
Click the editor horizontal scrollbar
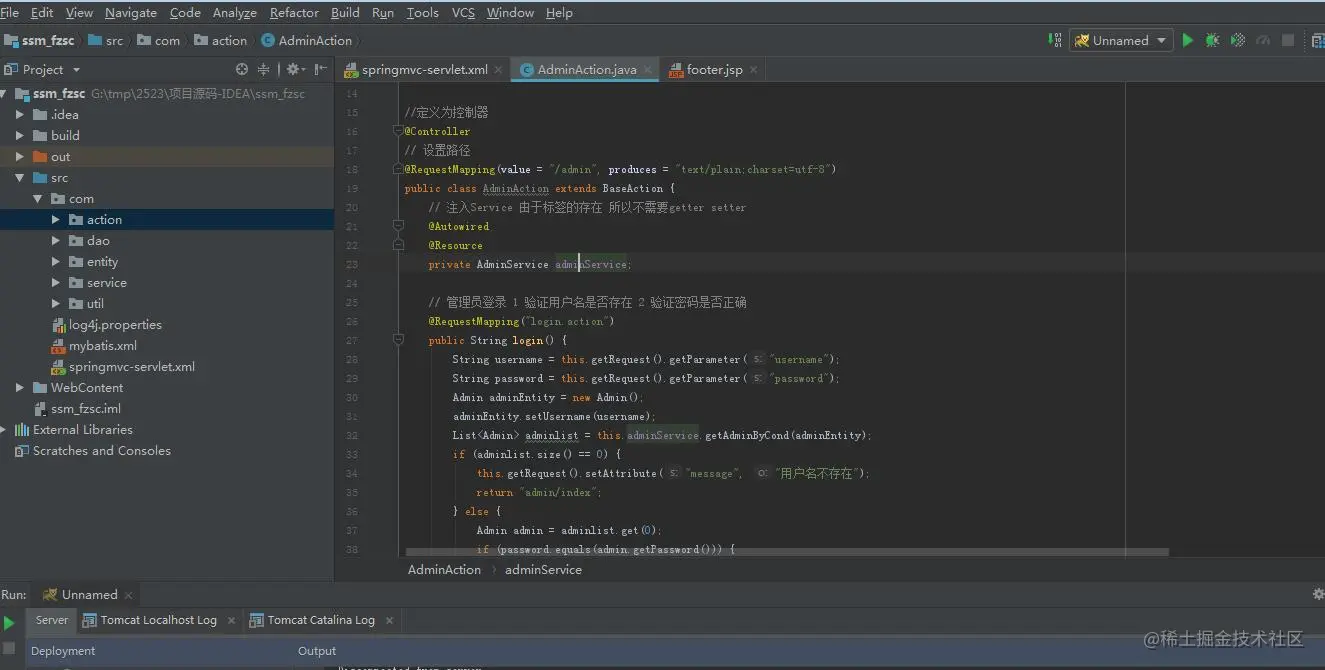click(787, 551)
